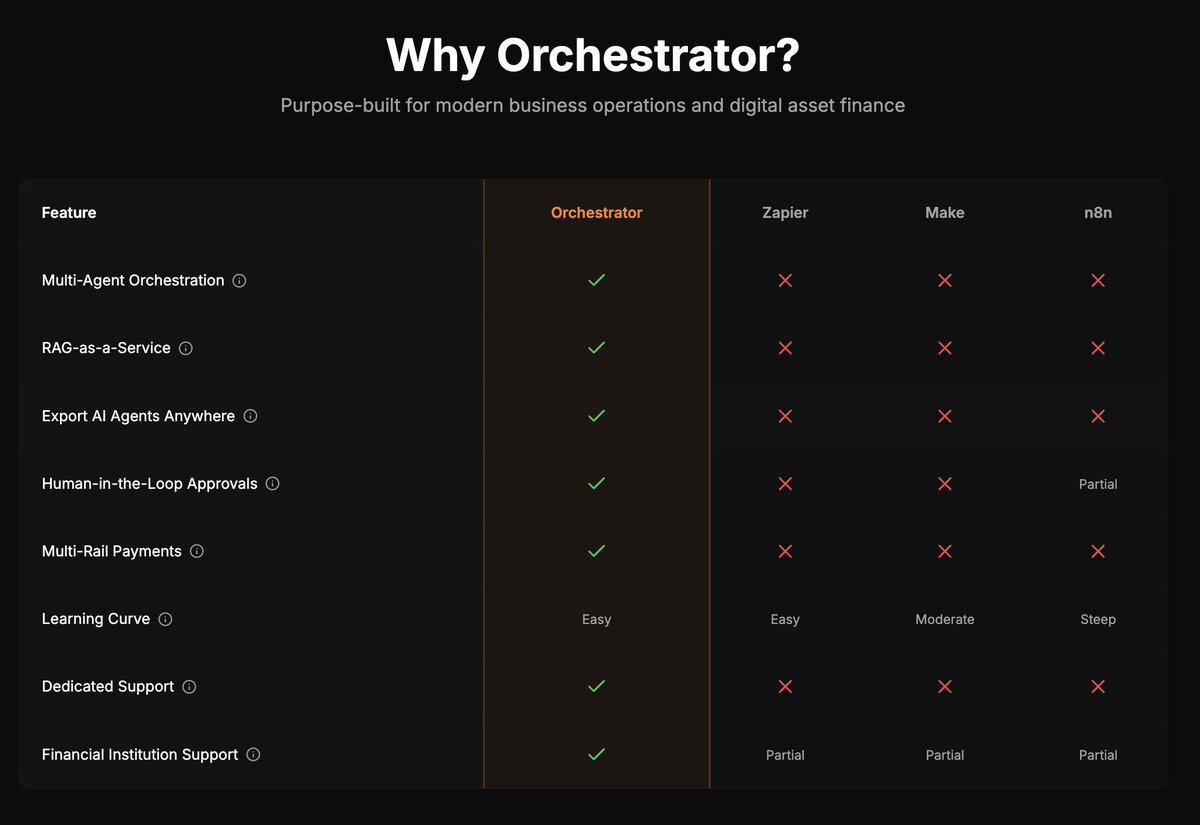Click n8n red X for Multi-Agent Orchestration
The width and height of the screenshot is (1200, 825).
(x=1098, y=281)
